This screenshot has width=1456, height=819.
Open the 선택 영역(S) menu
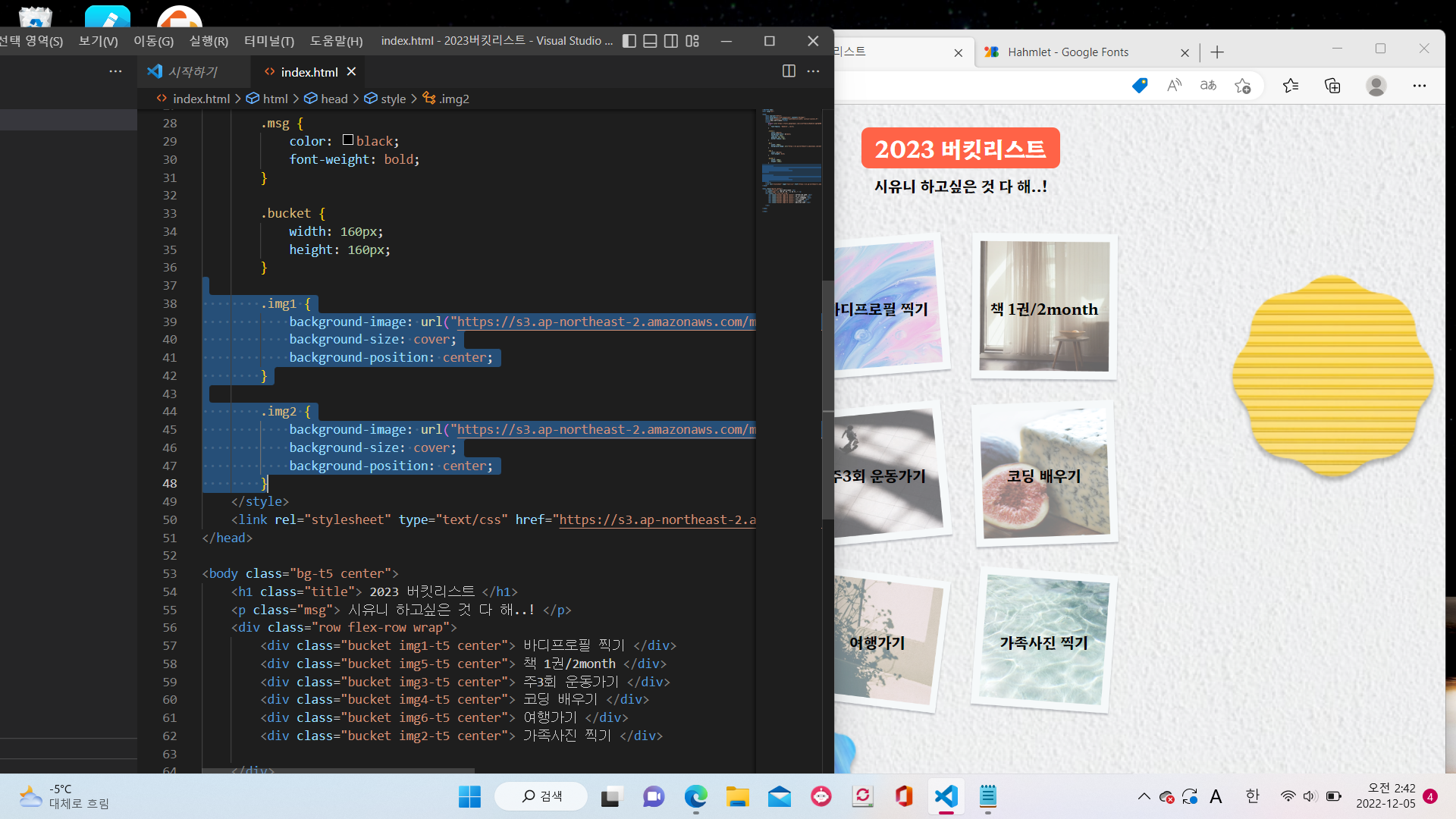32,41
